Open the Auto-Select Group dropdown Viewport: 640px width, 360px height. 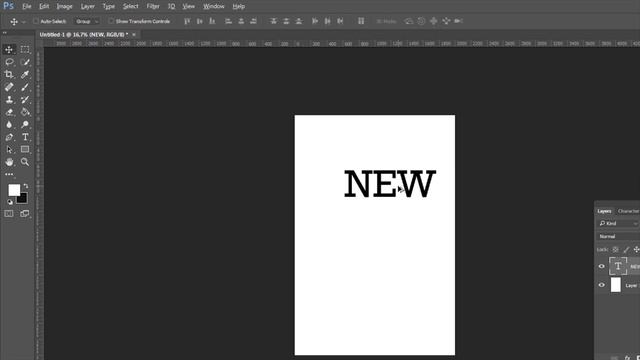coord(87,21)
